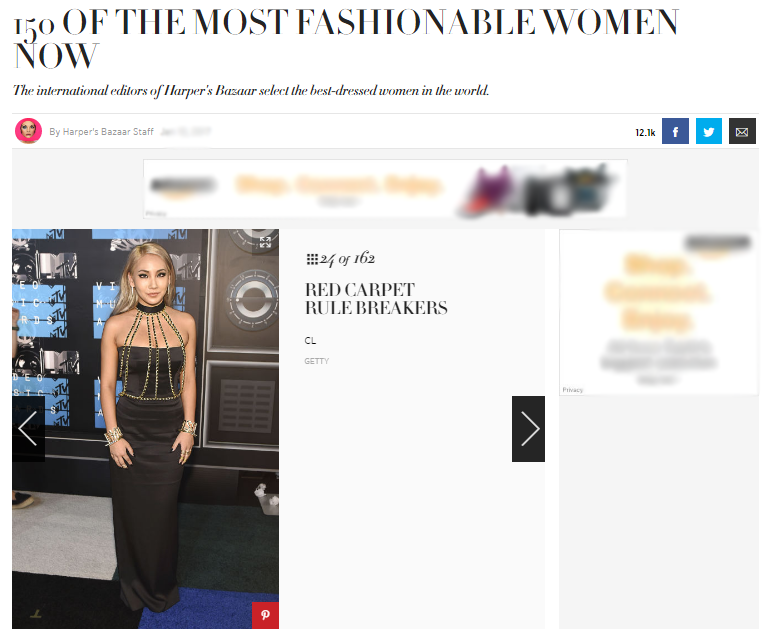Click the Privacy link on top banner
This screenshot has width=767, height=629.
[x=156, y=213]
